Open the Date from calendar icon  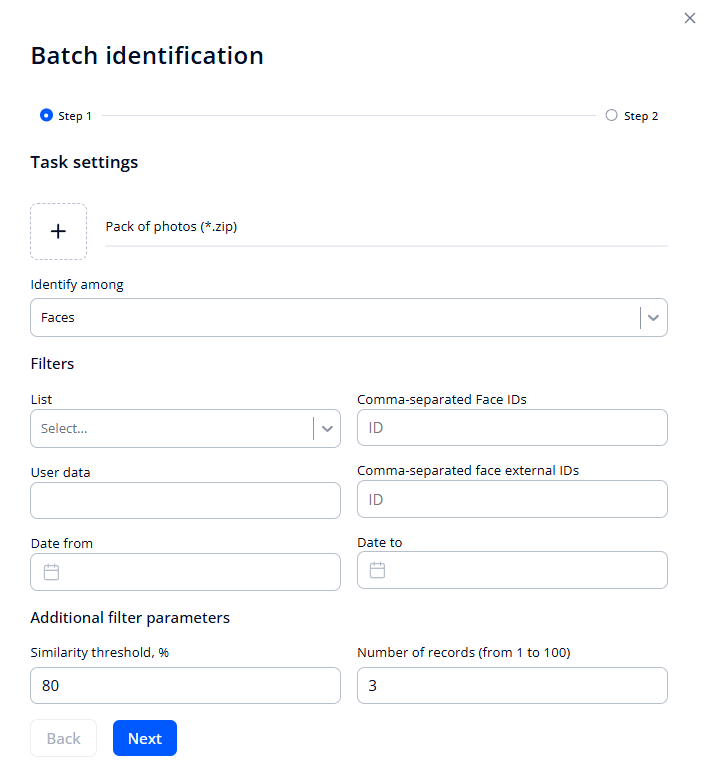[x=52, y=572]
